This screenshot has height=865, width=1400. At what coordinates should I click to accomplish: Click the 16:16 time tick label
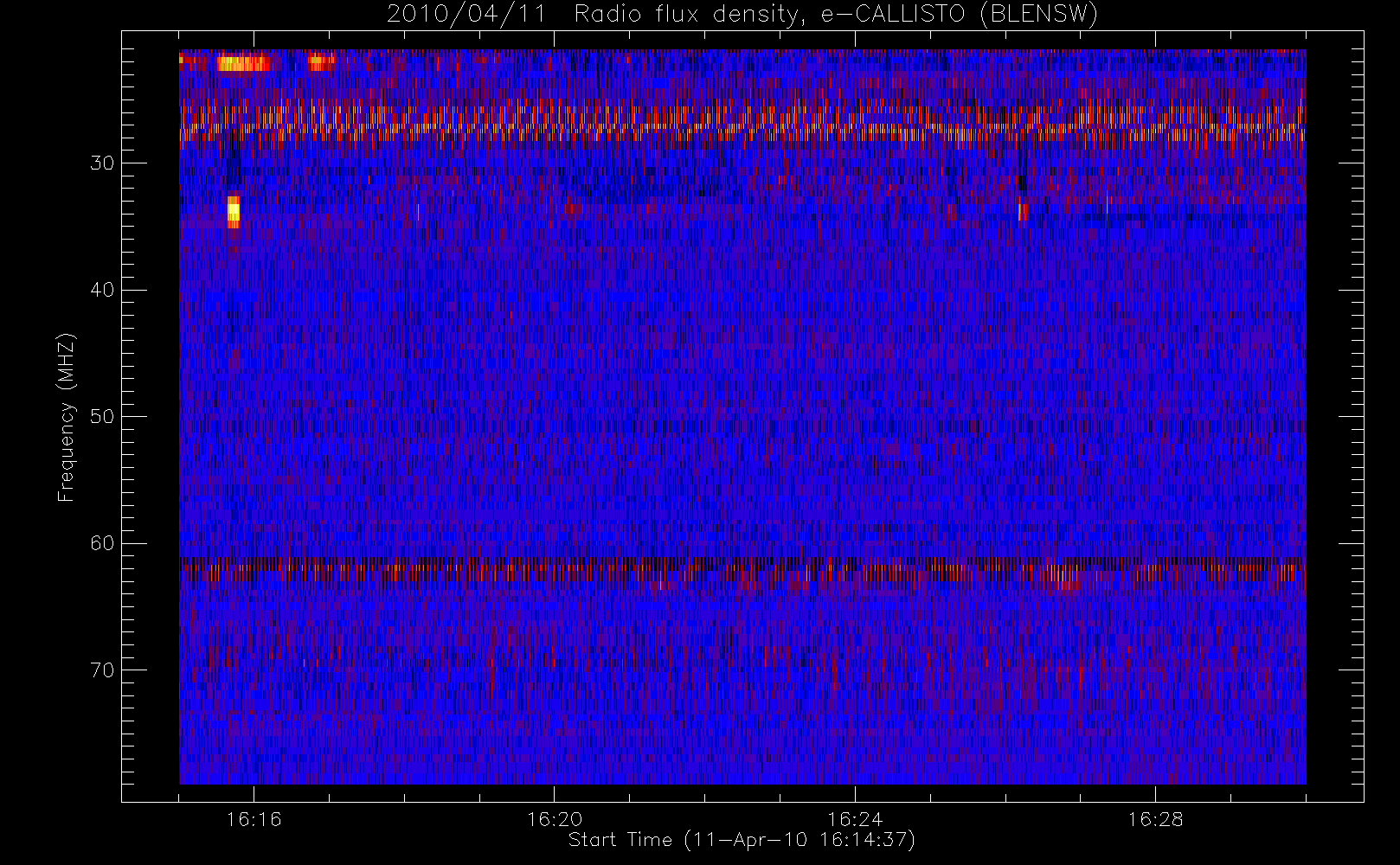[x=254, y=819]
